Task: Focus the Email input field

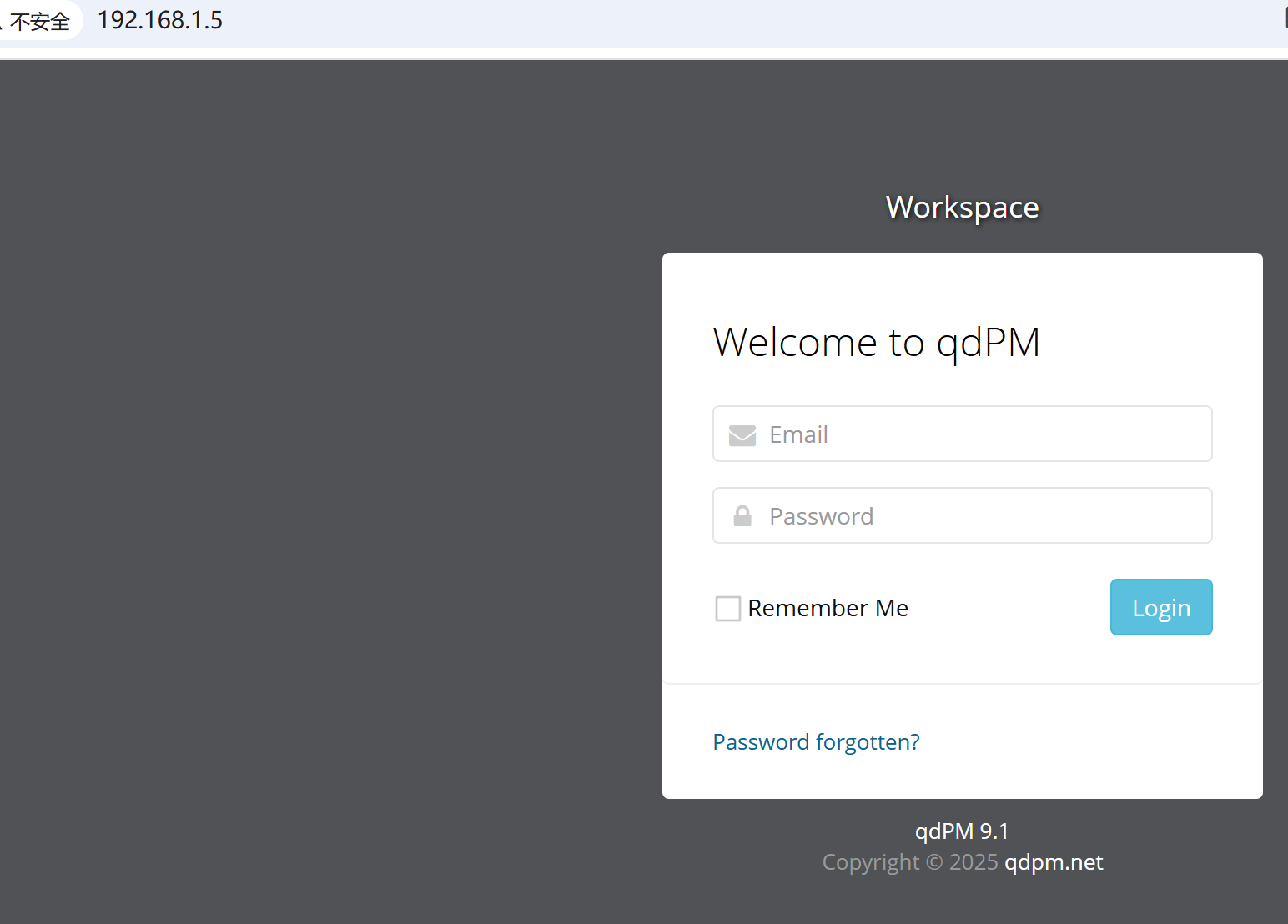Action: (984, 434)
